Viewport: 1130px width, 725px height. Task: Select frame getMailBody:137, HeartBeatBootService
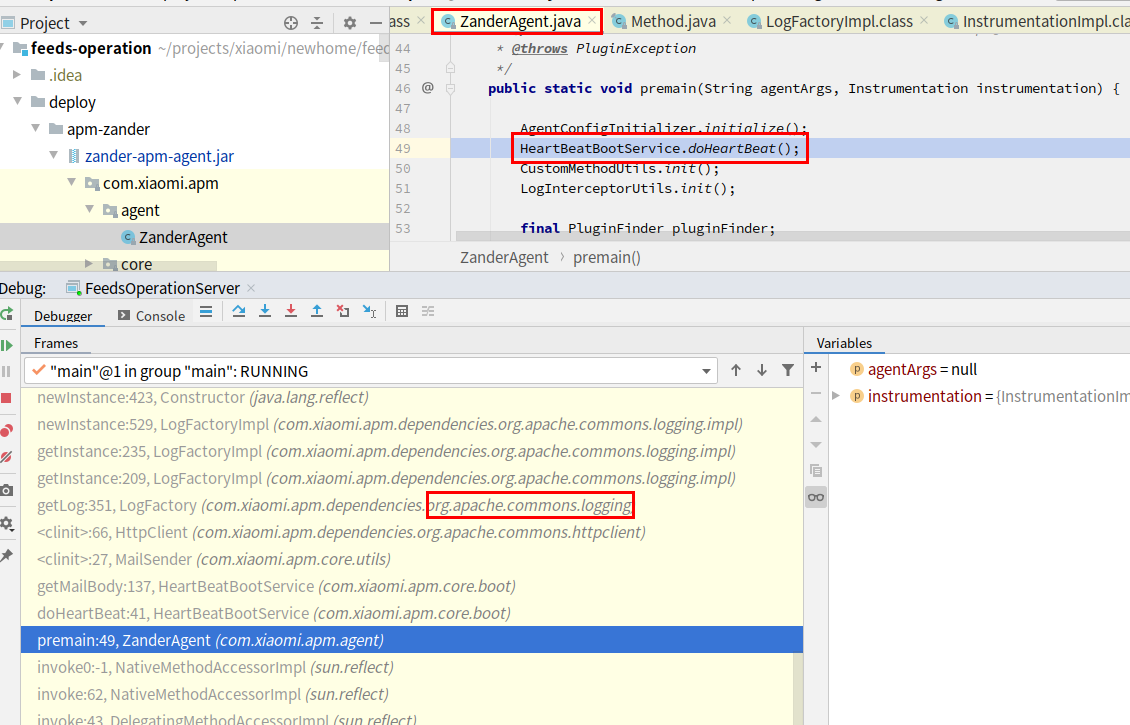coord(411,586)
